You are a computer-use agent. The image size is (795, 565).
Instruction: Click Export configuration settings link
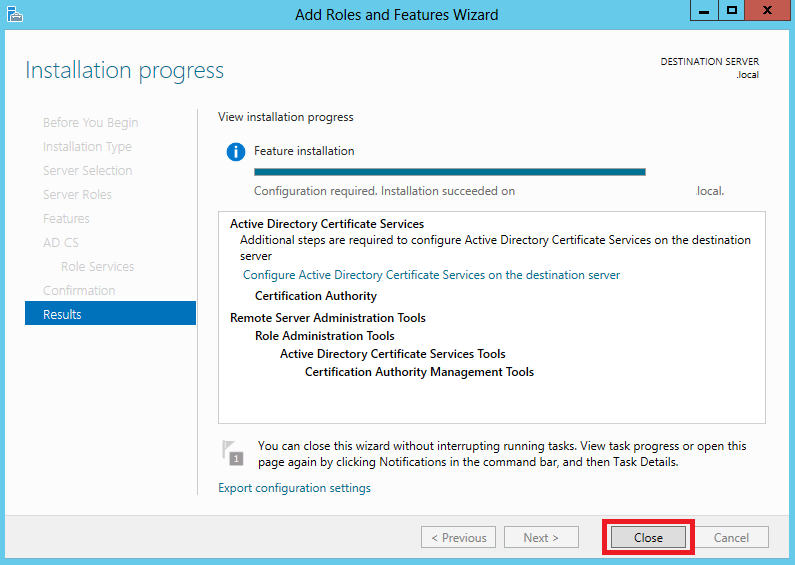click(295, 488)
